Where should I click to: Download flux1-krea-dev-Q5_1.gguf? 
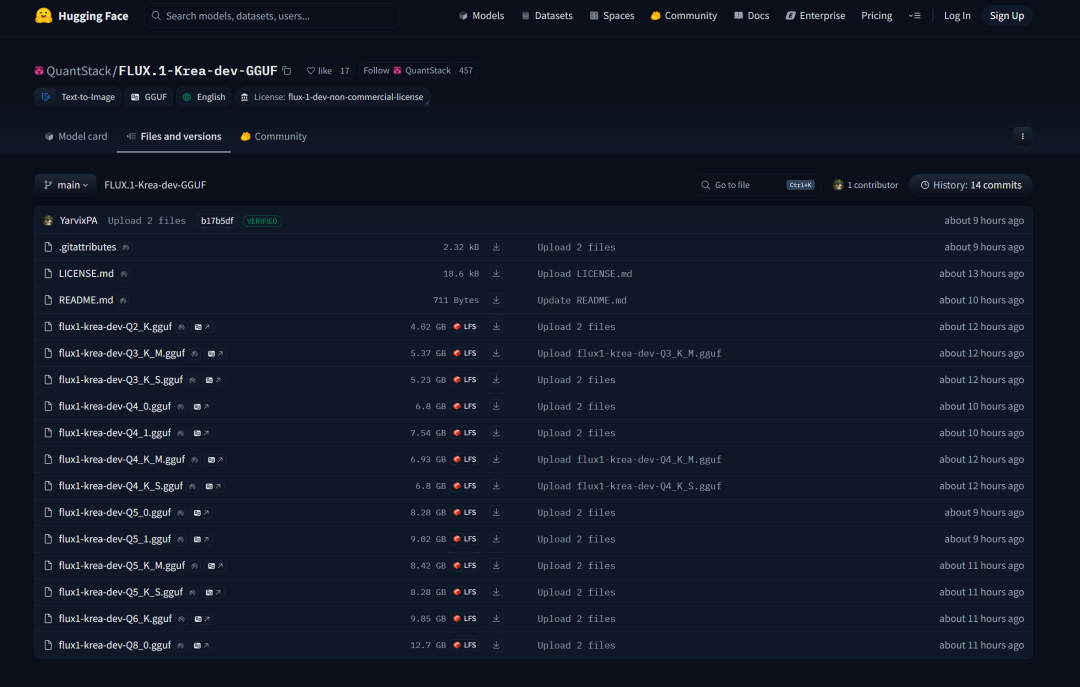coord(496,539)
